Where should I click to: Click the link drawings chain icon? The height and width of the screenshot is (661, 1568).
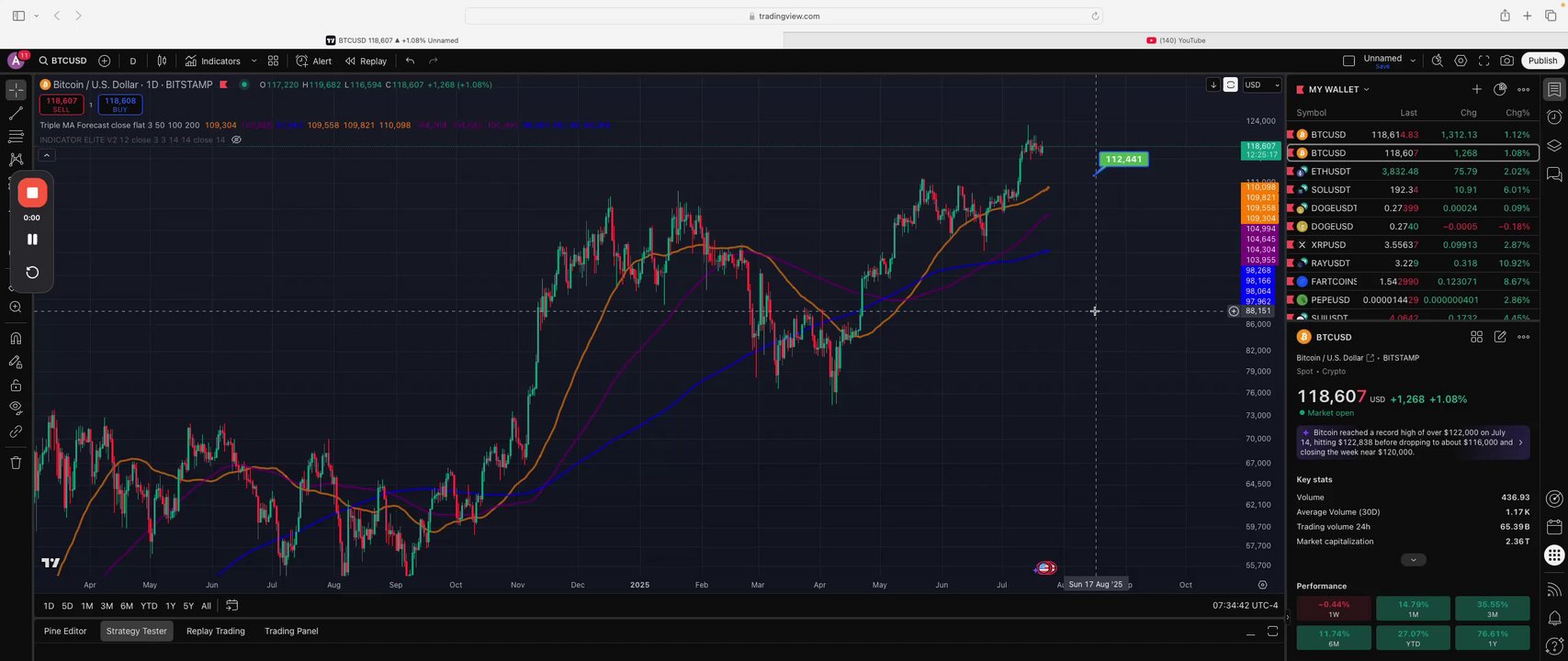pyautogui.click(x=16, y=431)
